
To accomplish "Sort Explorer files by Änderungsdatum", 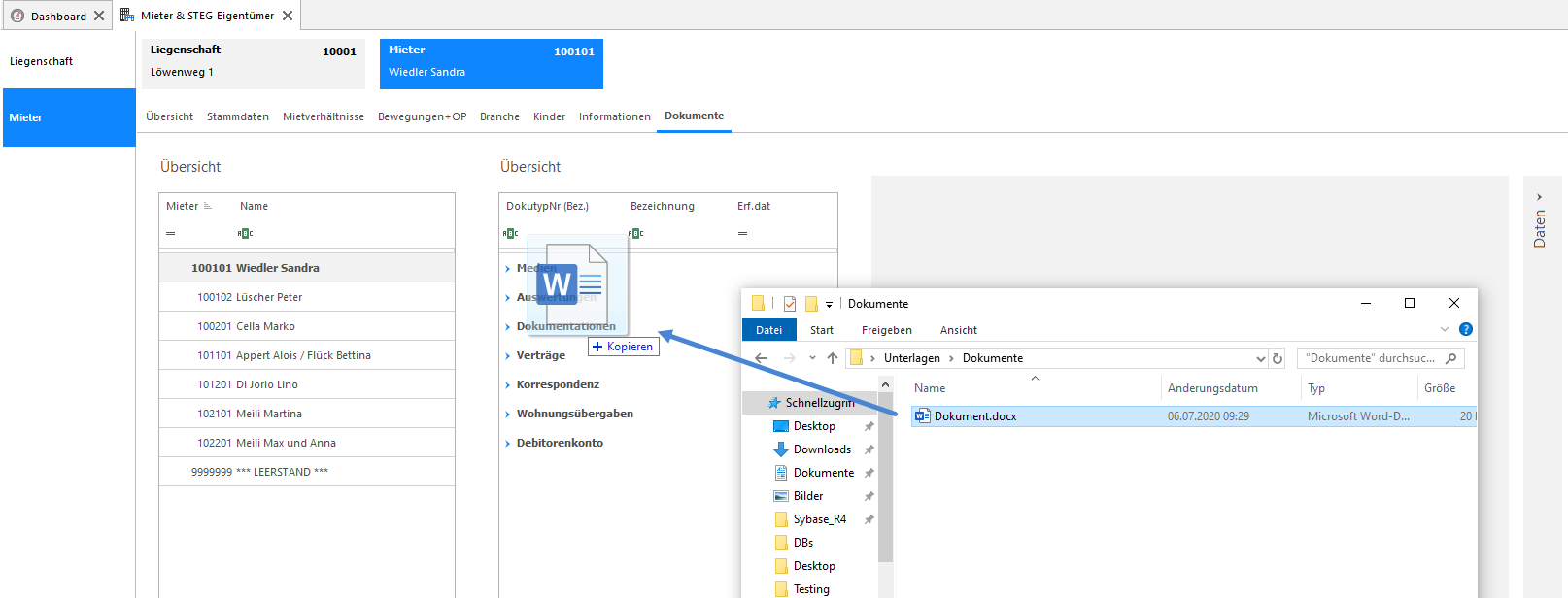I will (x=1212, y=388).
